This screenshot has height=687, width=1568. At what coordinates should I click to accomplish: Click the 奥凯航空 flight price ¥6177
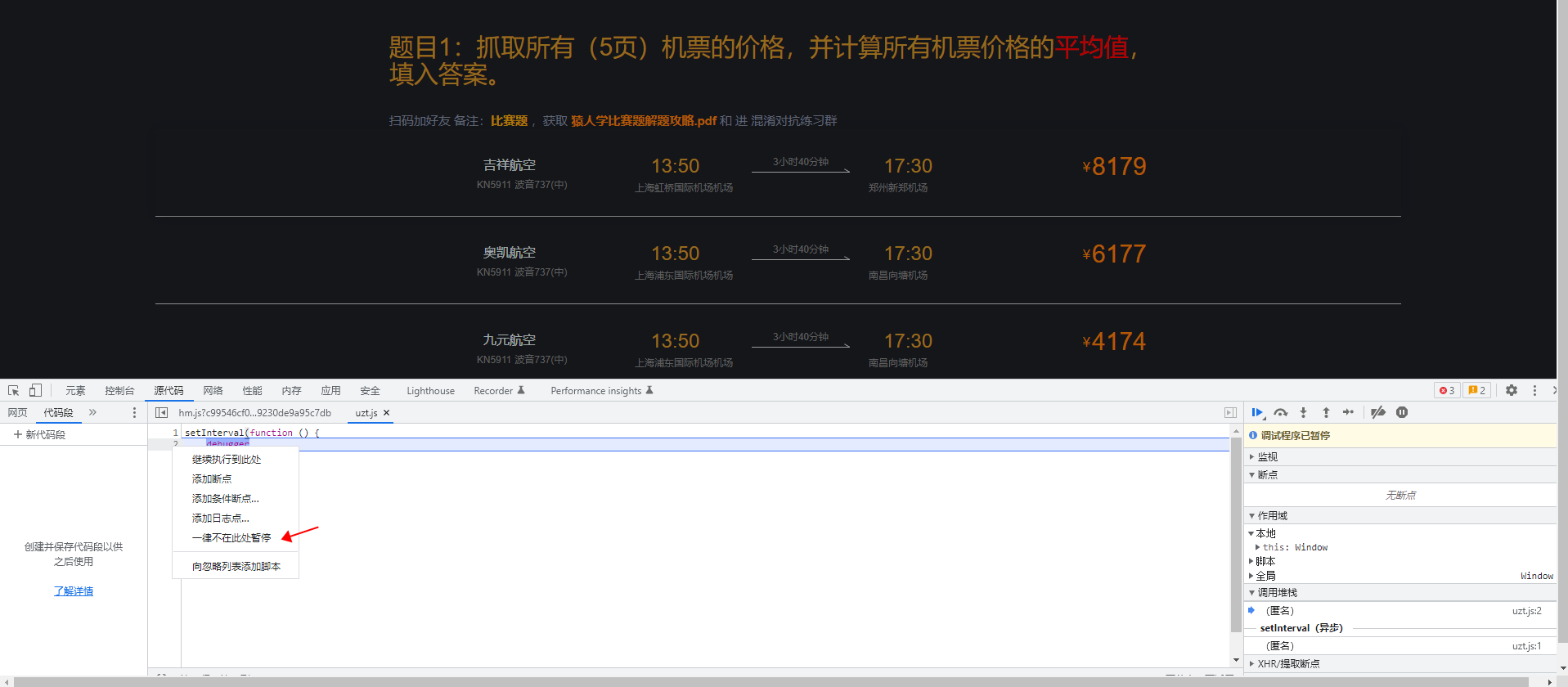[x=1114, y=254]
